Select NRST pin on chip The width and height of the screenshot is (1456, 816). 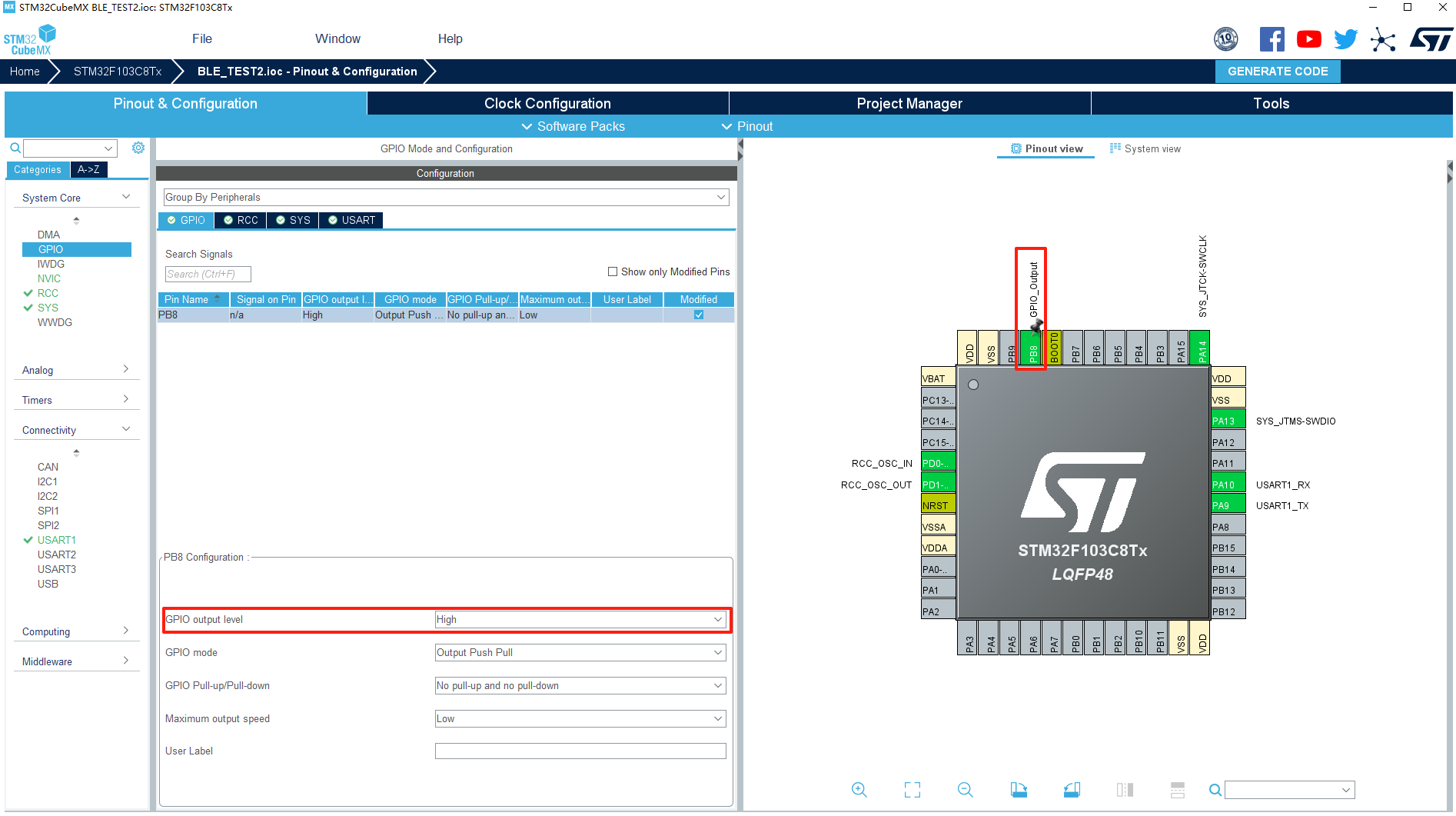[939, 505]
